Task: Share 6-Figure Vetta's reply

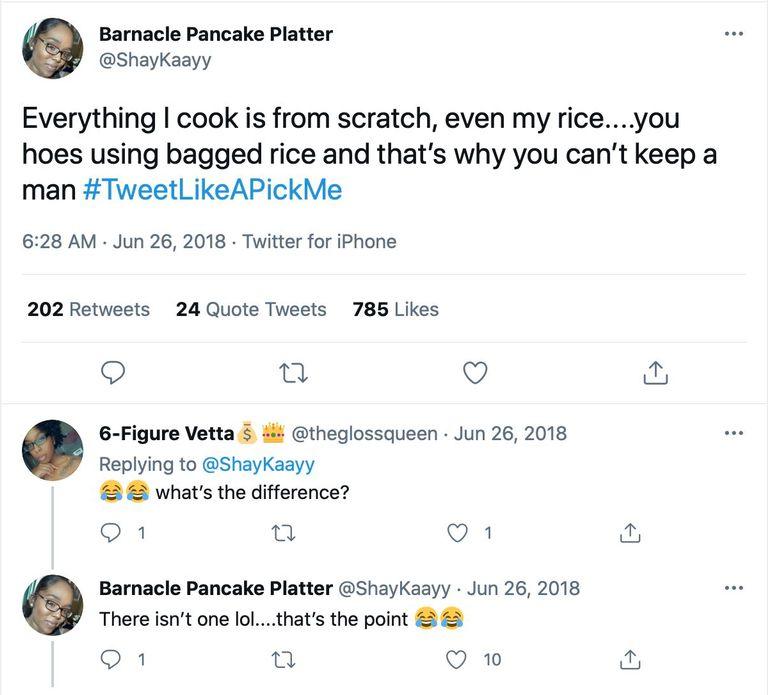Action: click(630, 533)
